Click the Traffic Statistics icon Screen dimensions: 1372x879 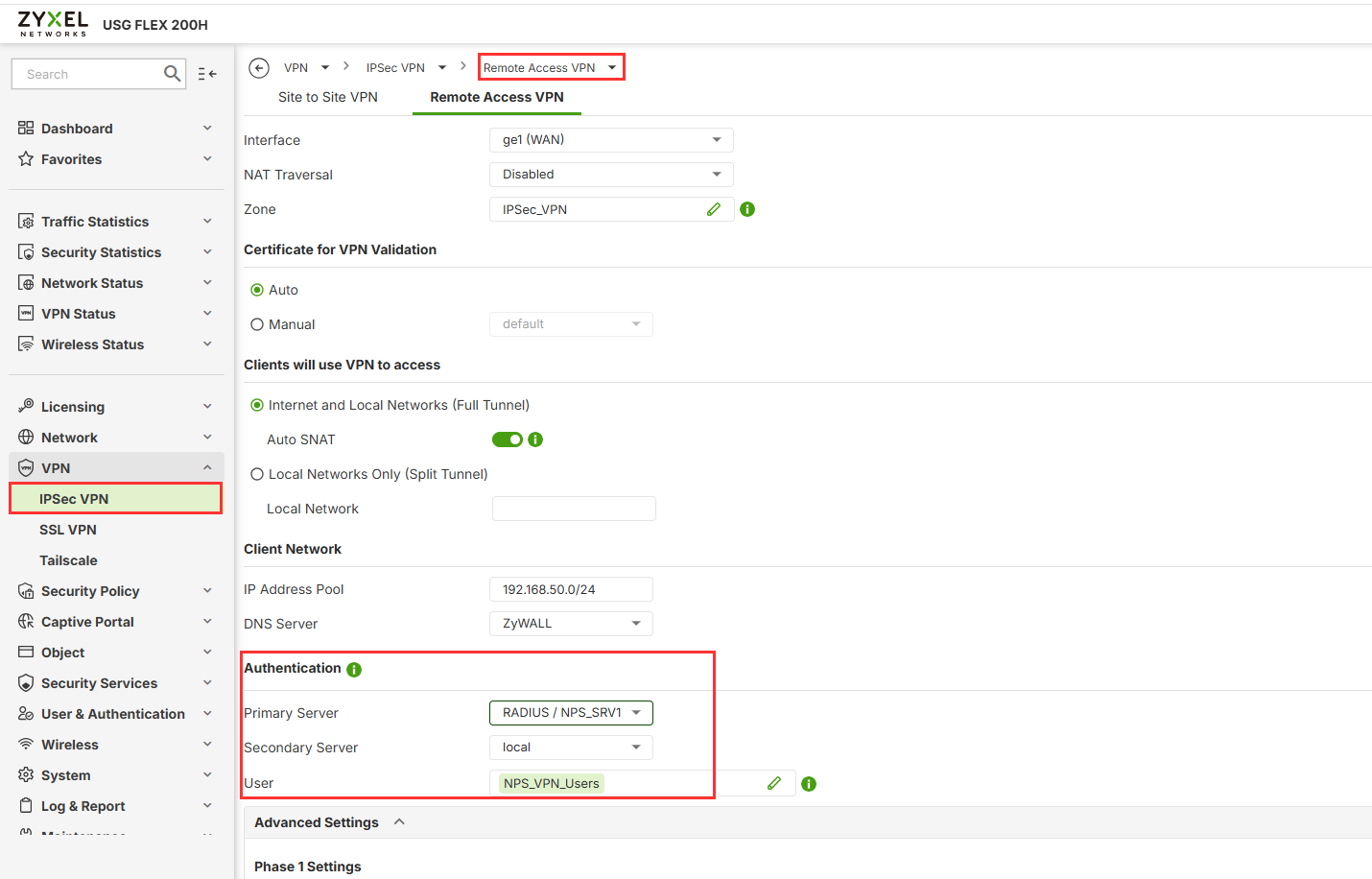26,222
